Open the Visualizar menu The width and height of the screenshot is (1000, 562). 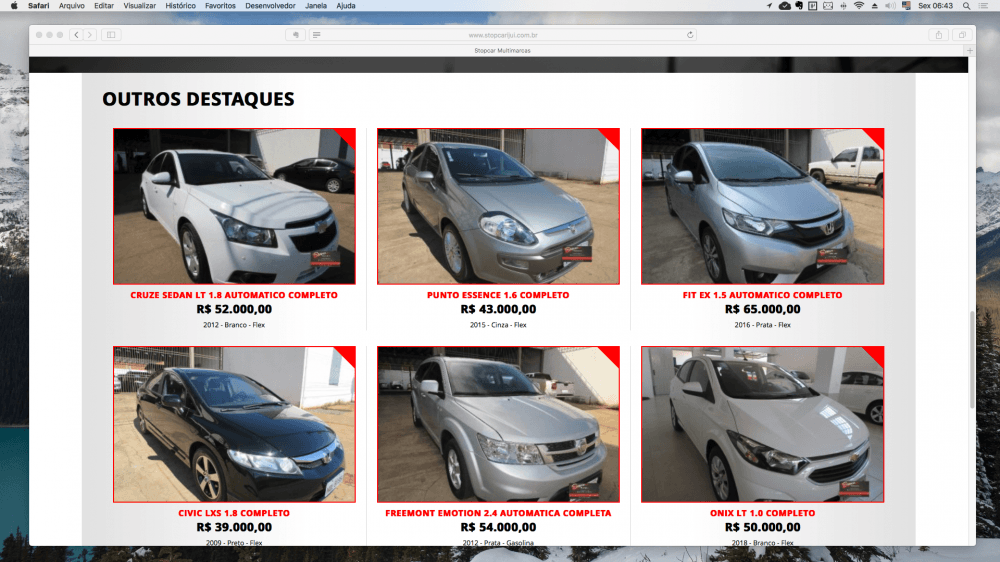click(139, 6)
